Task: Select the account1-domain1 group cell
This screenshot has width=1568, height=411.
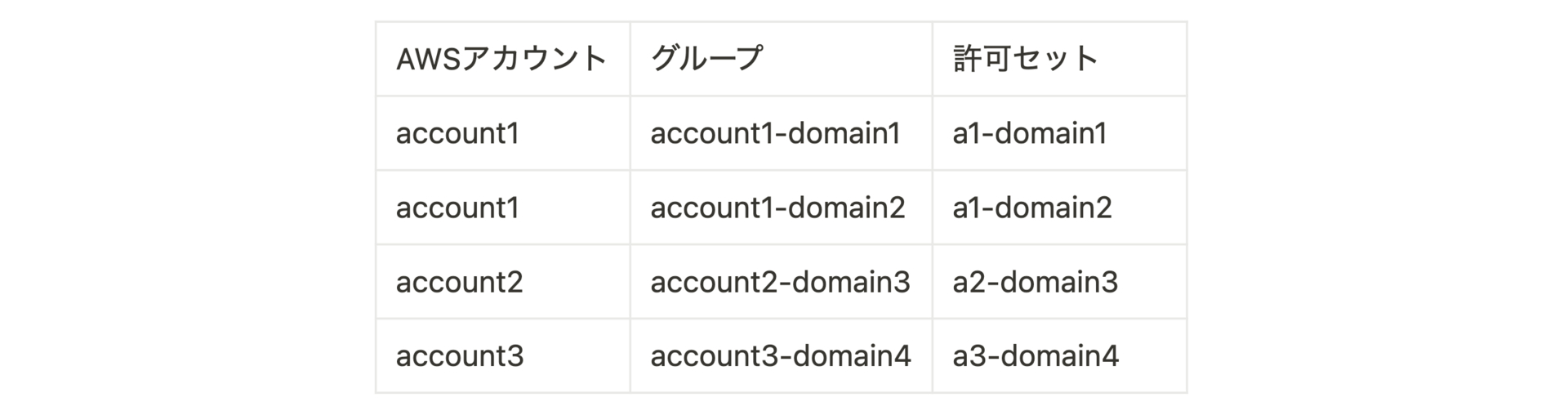Action: tap(781, 133)
